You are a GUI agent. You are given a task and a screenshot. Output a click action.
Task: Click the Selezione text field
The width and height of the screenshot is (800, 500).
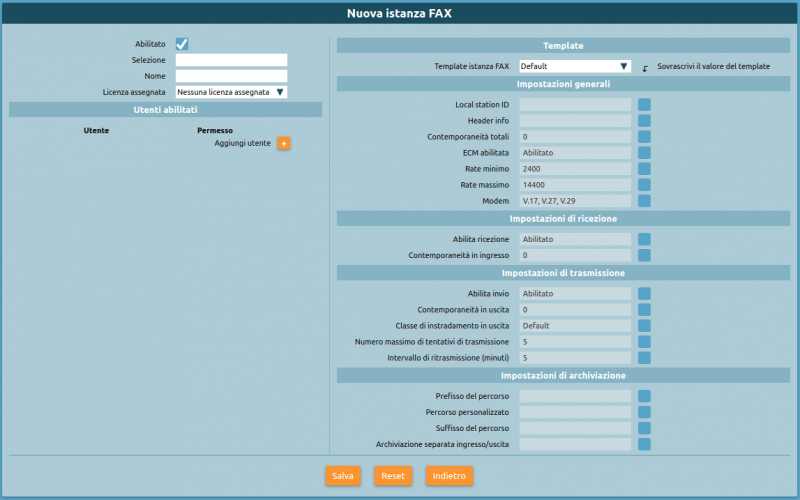pyautogui.click(x=231, y=60)
